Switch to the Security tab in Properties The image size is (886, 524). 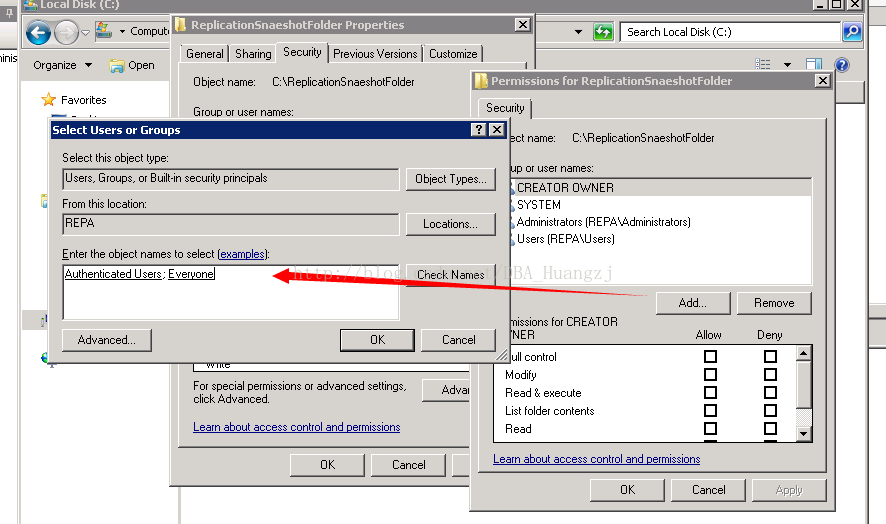[x=302, y=52]
